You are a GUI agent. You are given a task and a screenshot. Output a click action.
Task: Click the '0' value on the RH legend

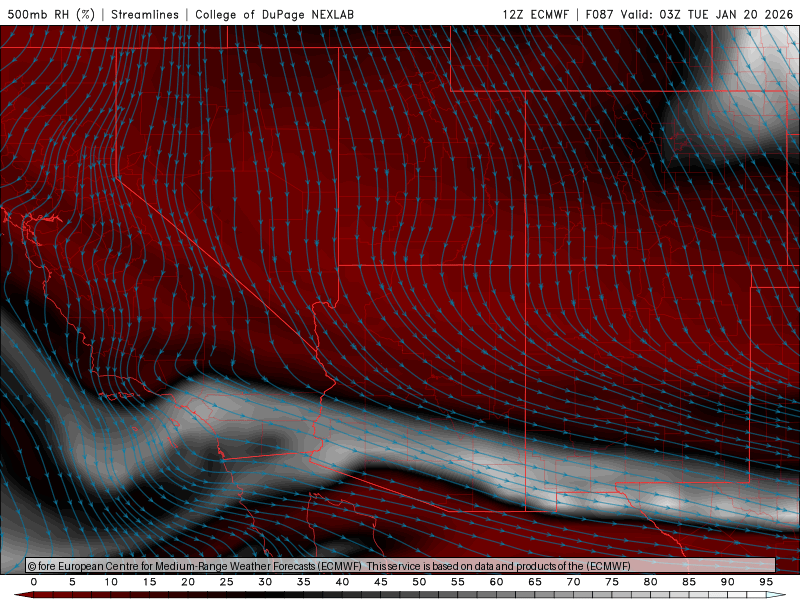pyautogui.click(x=34, y=582)
